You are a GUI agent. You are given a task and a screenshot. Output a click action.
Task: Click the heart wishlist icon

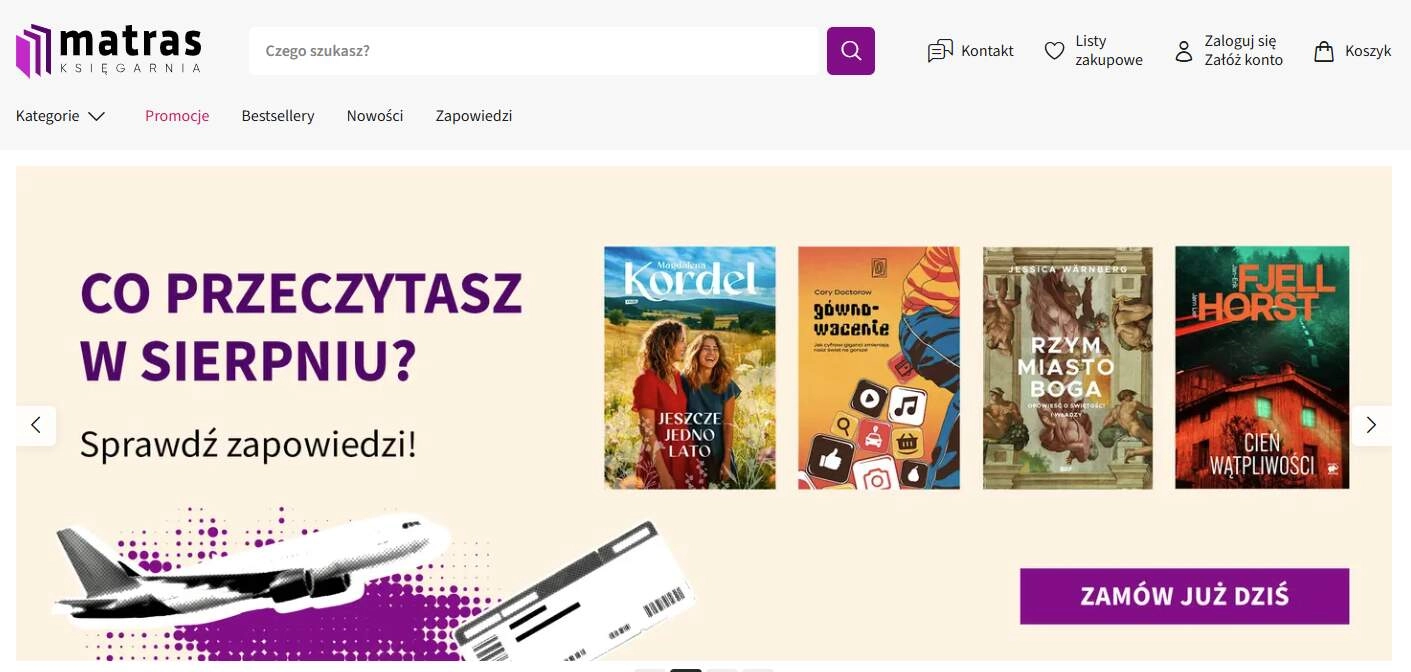pyautogui.click(x=1054, y=51)
